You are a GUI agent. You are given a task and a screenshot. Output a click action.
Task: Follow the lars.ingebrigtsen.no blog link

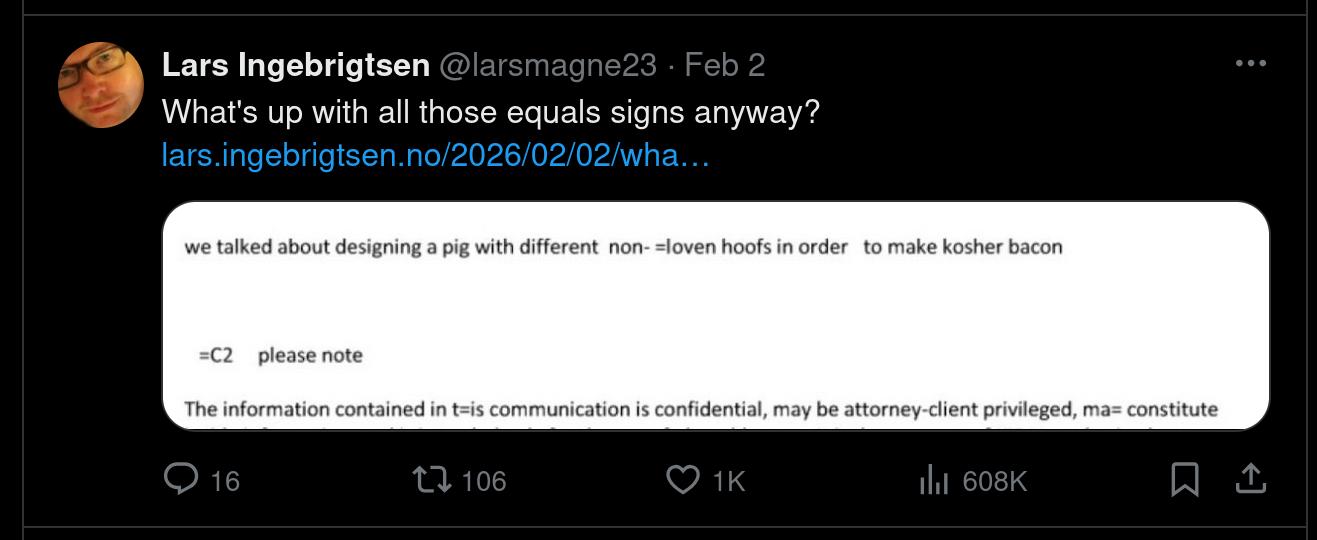point(435,156)
